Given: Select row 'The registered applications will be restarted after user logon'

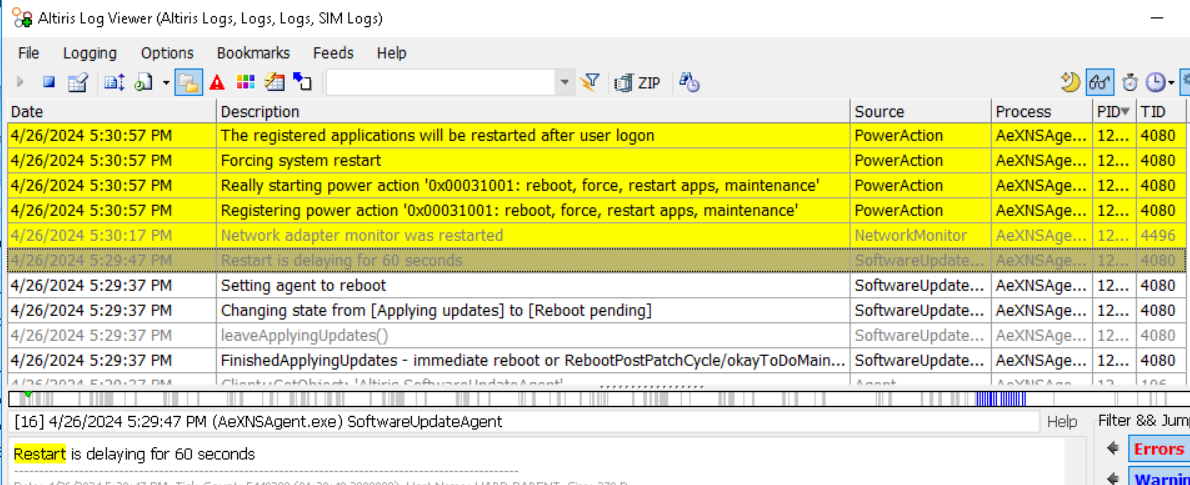Looking at the screenshot, I should [x=597, y=136].
